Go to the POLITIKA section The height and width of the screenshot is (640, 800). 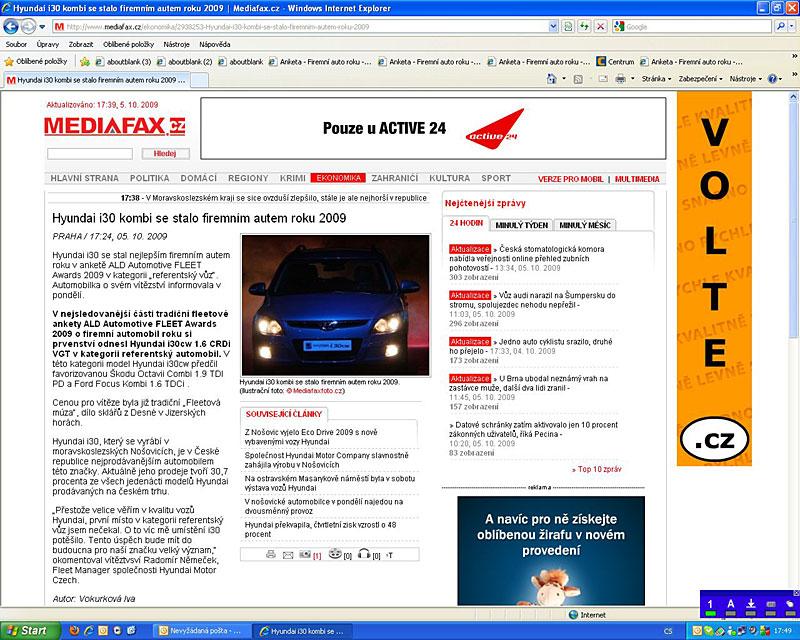(149, 178)
